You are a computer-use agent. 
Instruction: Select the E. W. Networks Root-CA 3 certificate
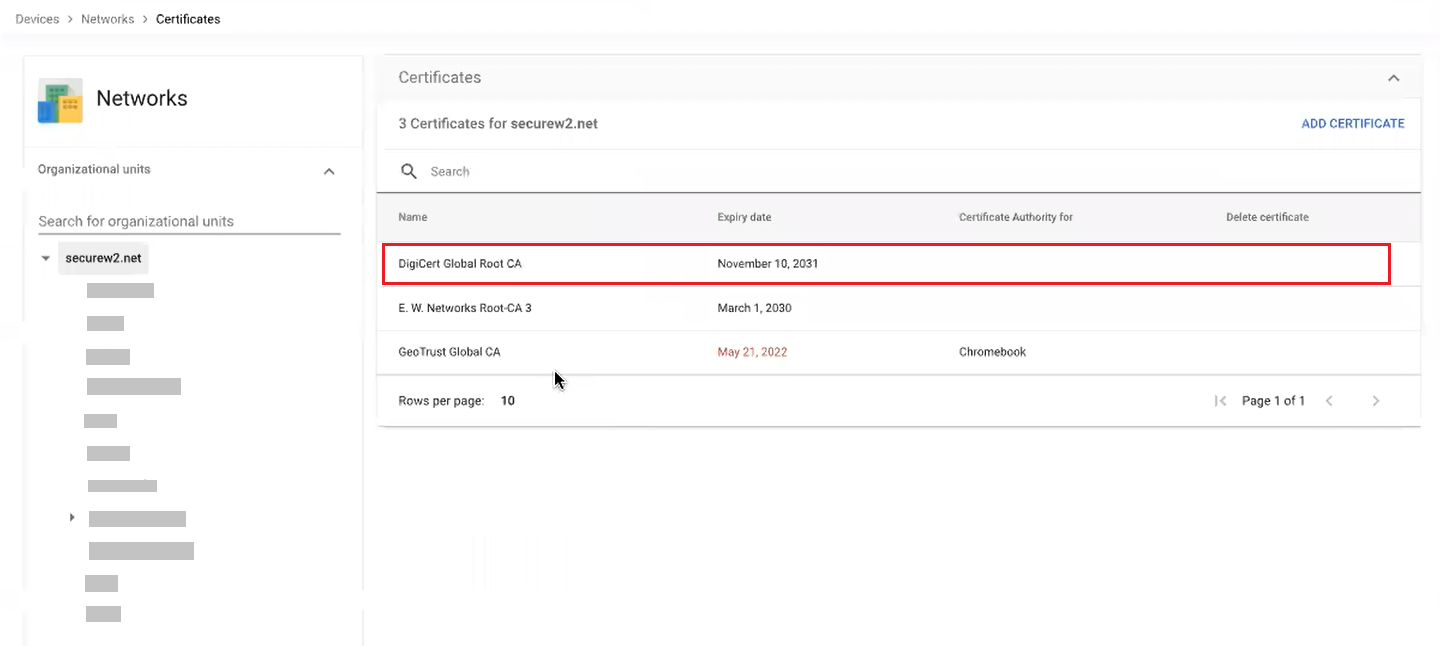[x=465, y=308]
